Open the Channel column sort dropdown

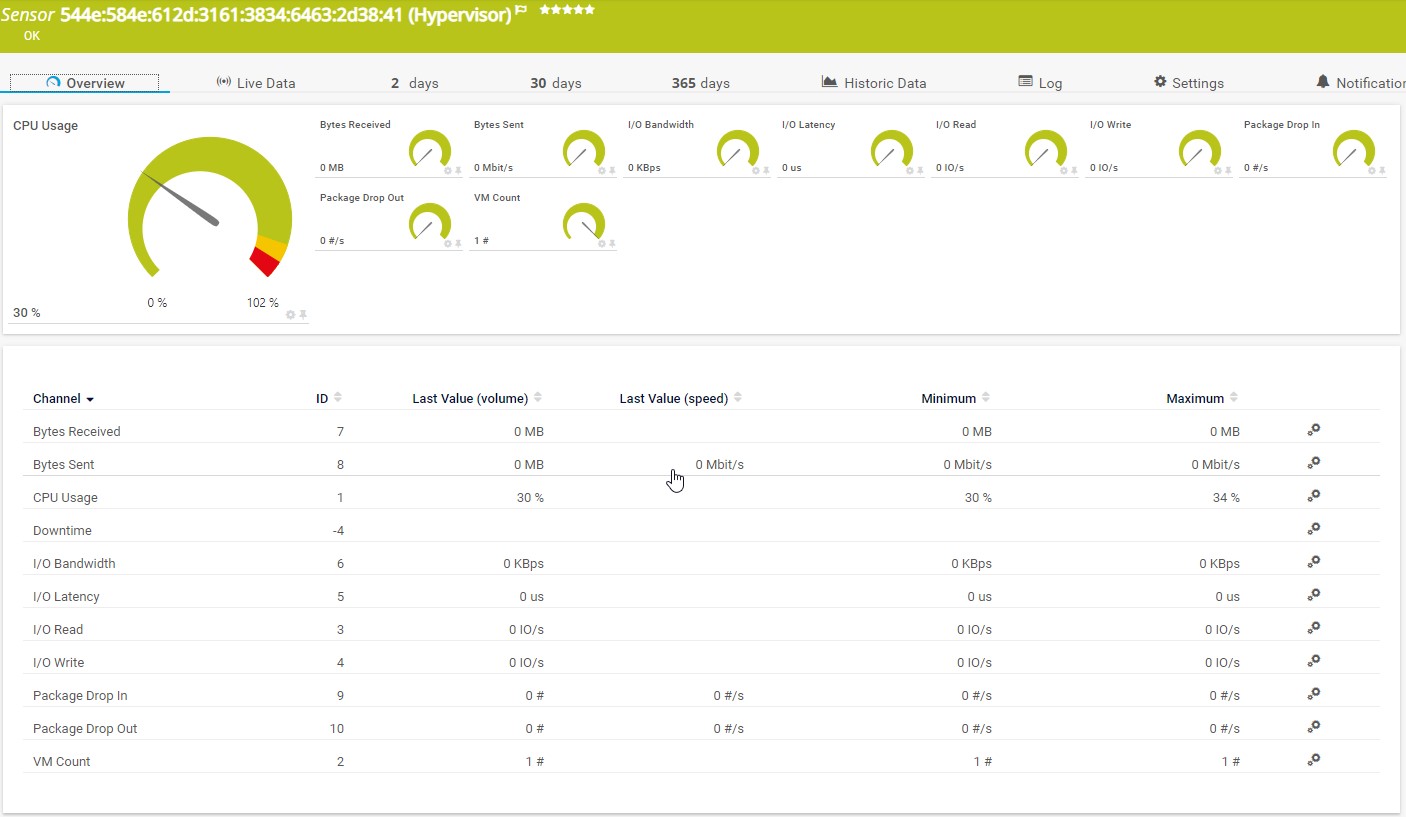[89, 399]
